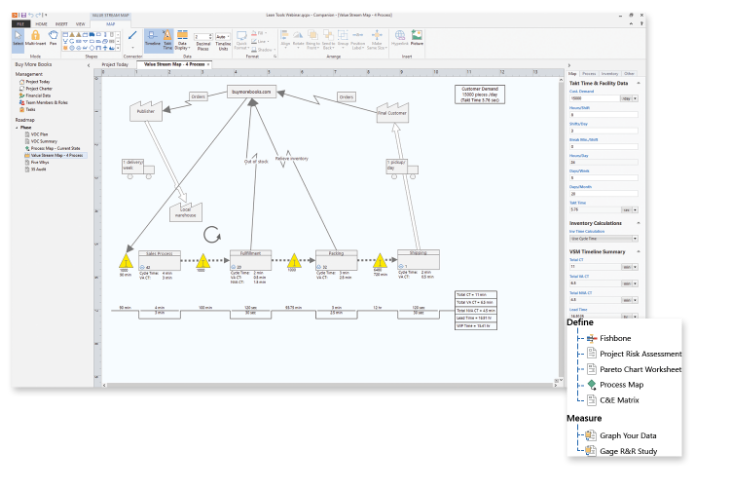Click the Buy More Books link
The image size is (730, 487).
pyautogui.click(x=33, y=64)
